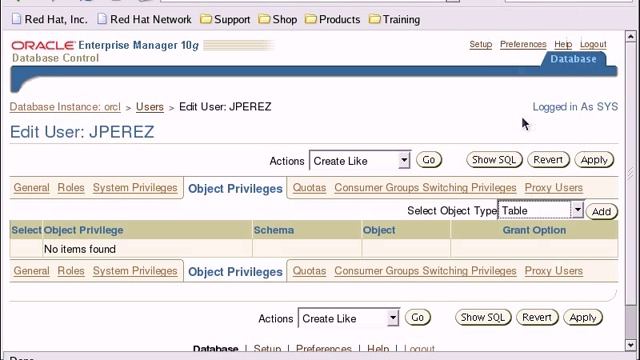Open the Red Hat Network bookmark
This screenshot has width=640, height=360.
[x=144, y=19]
